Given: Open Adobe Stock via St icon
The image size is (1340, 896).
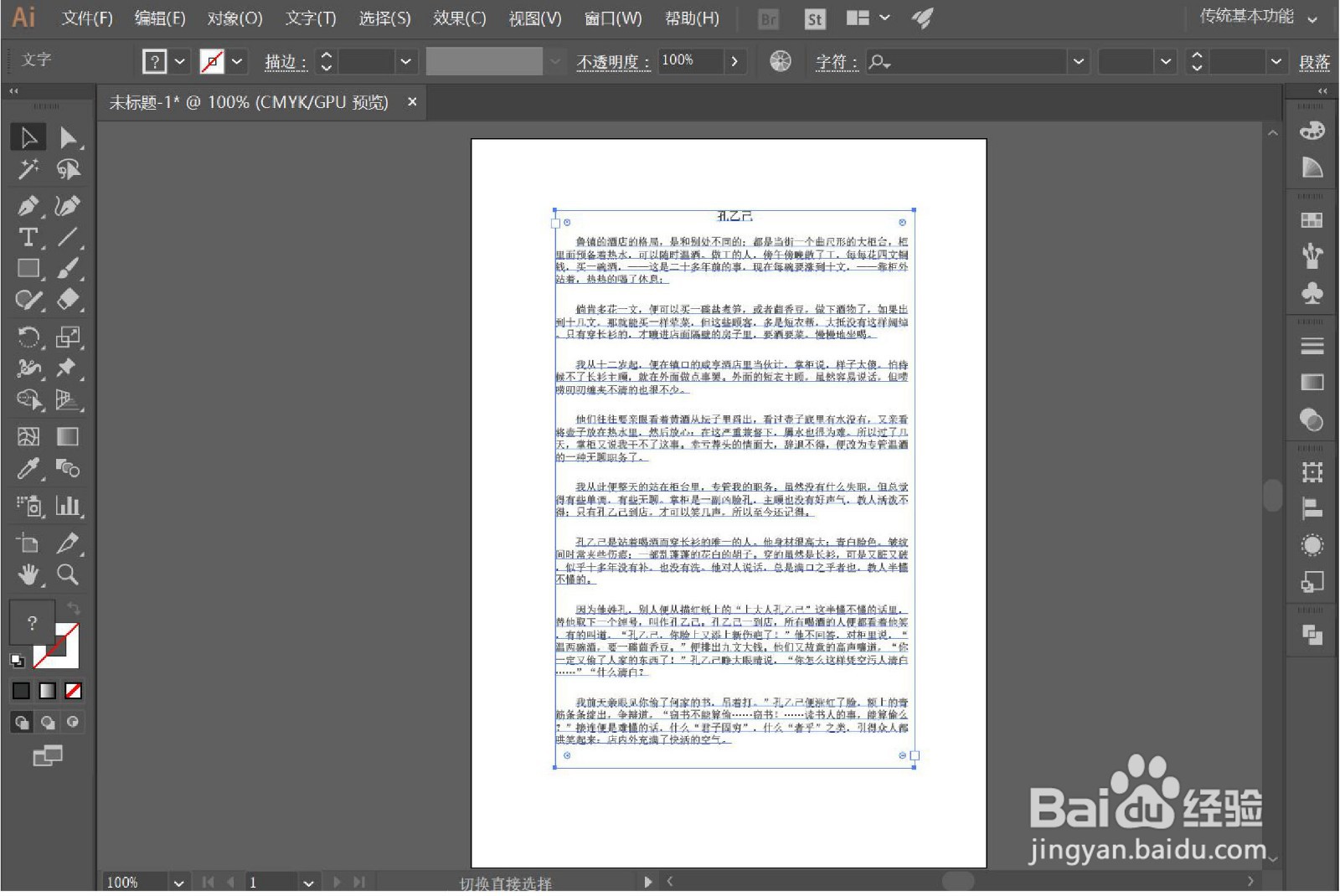Looking at the screenshot, I should click(814, 19).
